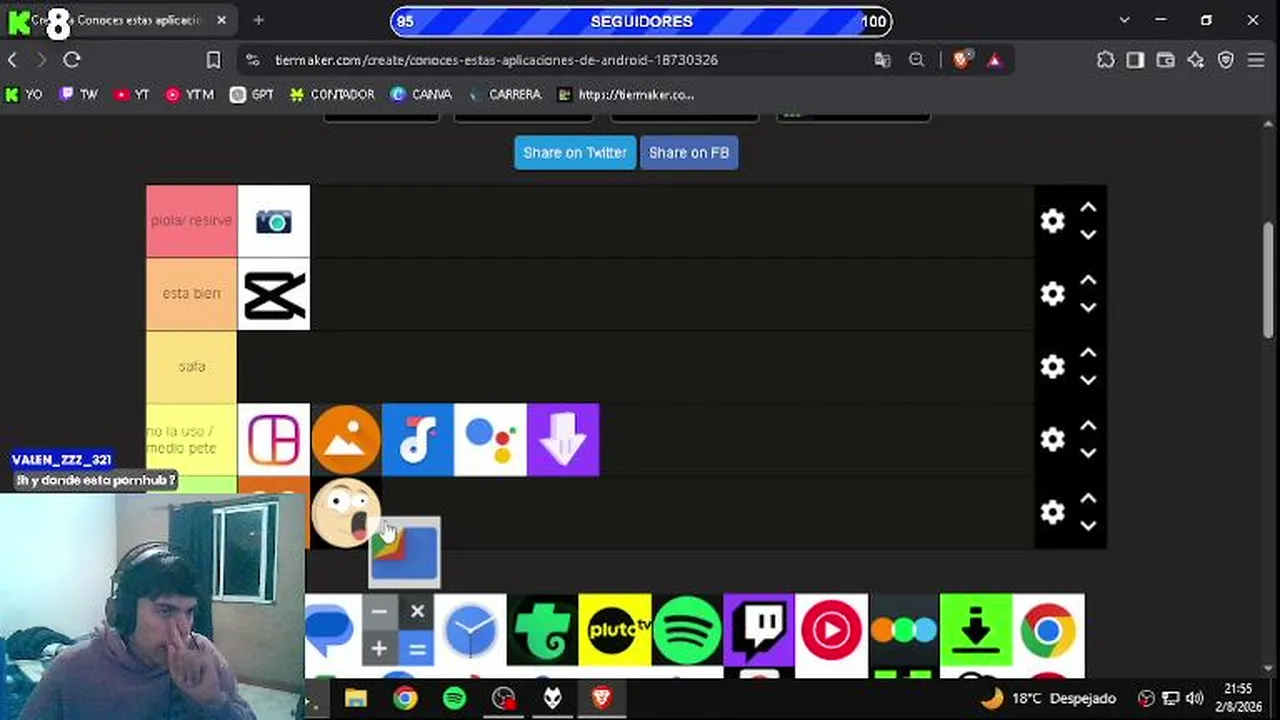Select the pink layout grid app icon
Screen dimensions: 1280x720
[274, 440]
